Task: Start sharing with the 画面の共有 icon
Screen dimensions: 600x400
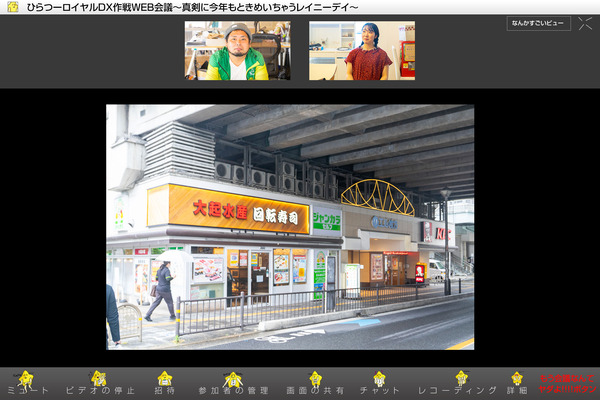Action: click(x=315, y=377)
